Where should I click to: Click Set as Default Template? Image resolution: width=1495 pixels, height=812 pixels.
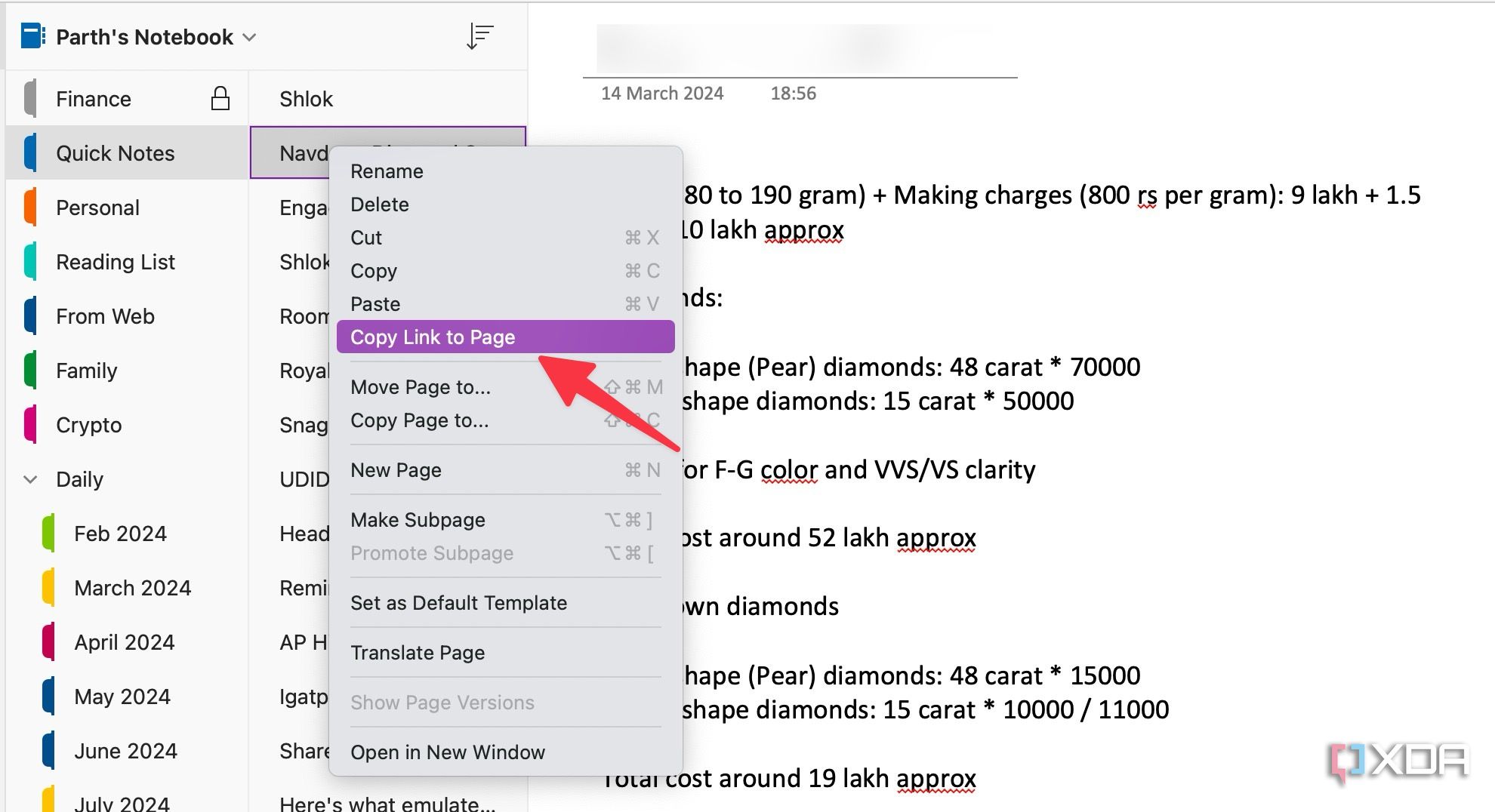[x=458, y=602]
